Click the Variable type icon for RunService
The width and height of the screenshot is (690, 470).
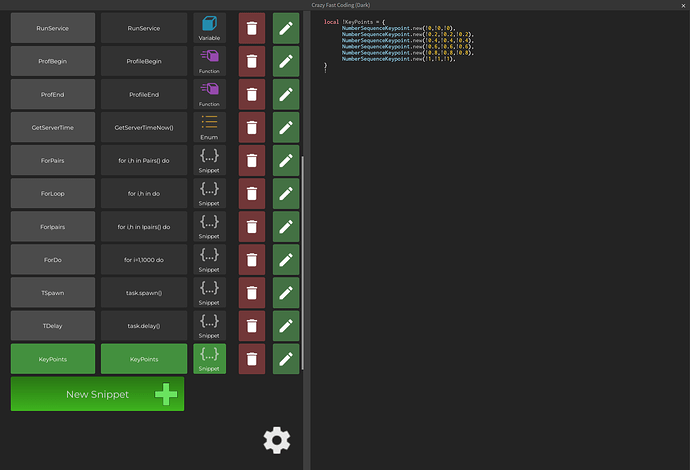[x=209, y=28]
